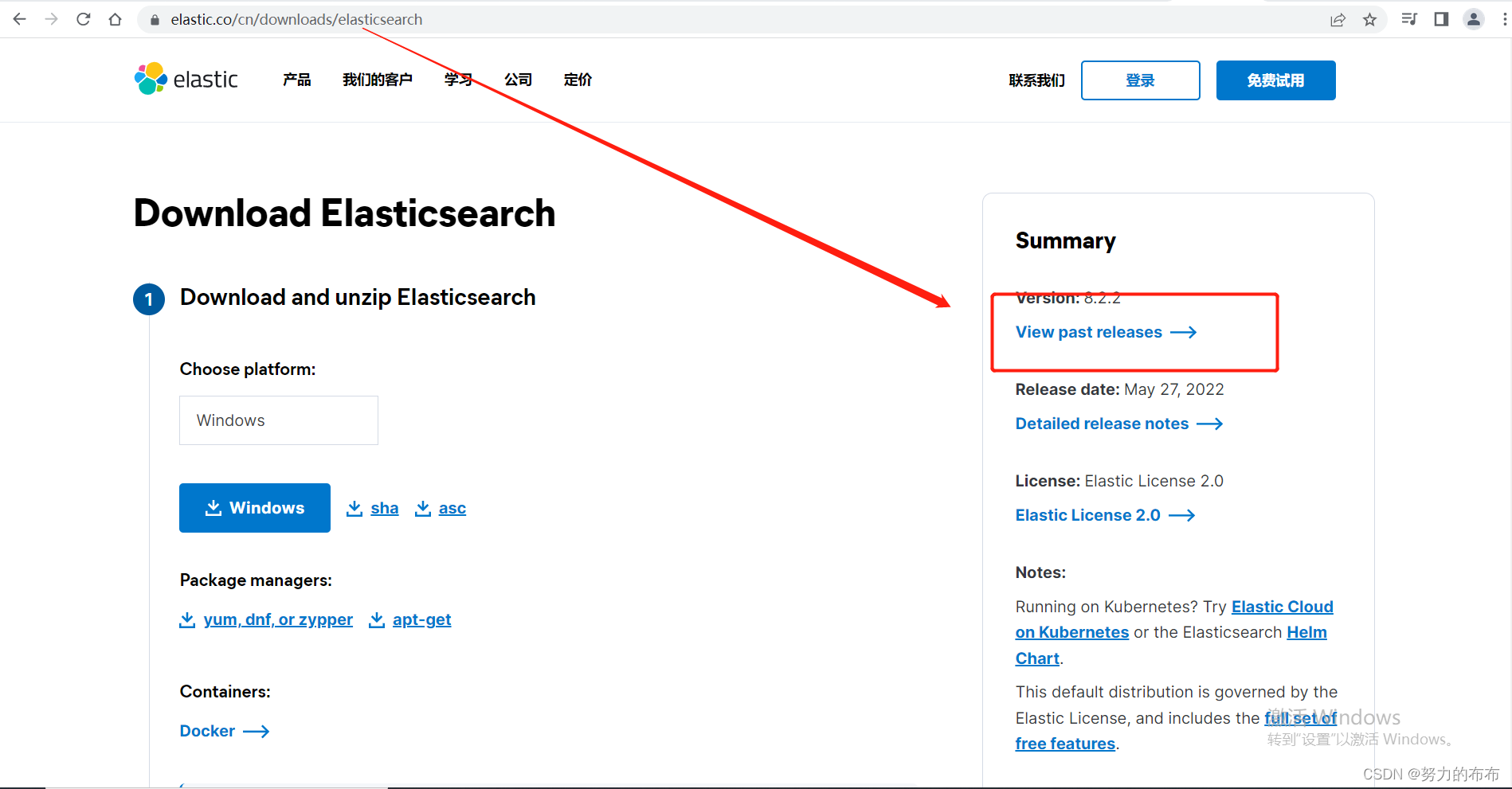Open the browser profile avatar
This screenshot has height=789, width=1512.
point(1473,19)
